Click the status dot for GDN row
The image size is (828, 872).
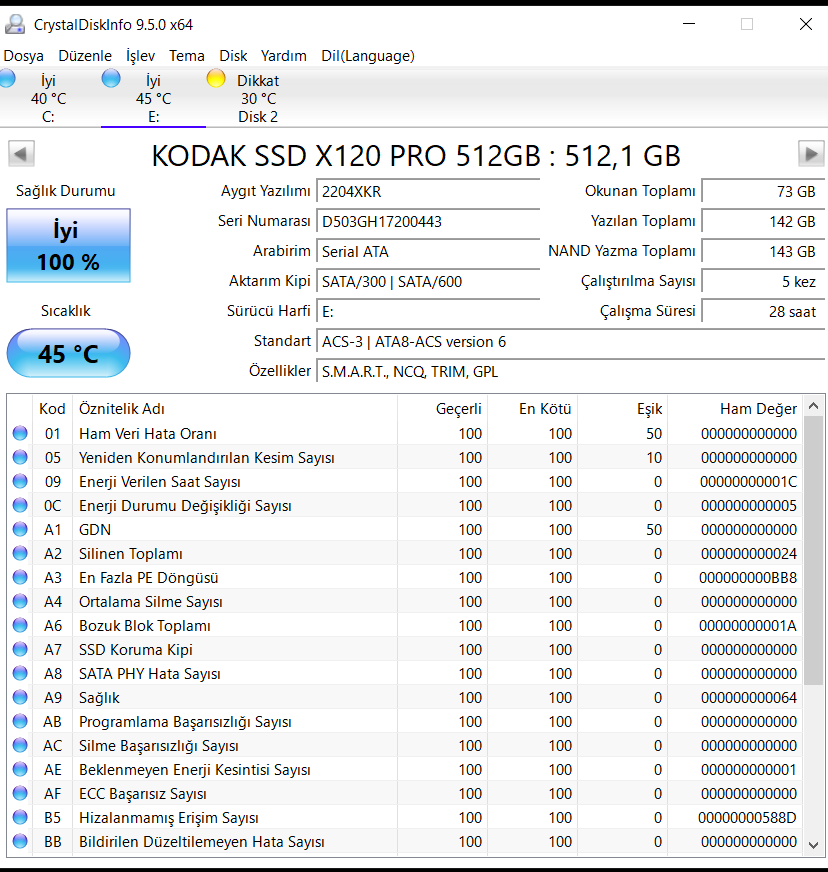click(x=20, y=529)
